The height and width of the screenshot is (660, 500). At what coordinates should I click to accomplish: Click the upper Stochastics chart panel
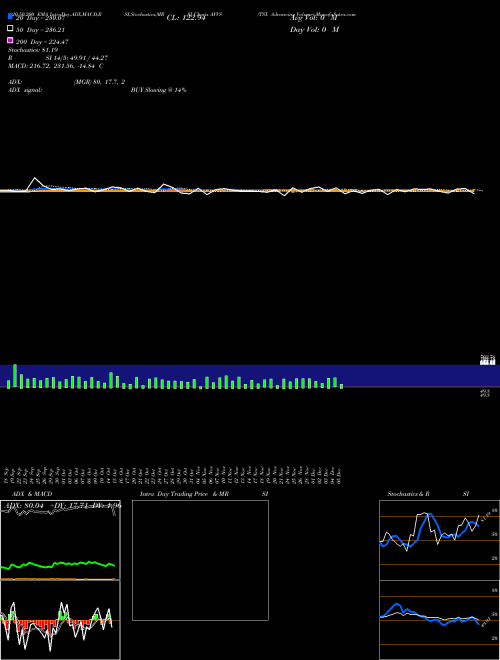[x=439, y=540]
